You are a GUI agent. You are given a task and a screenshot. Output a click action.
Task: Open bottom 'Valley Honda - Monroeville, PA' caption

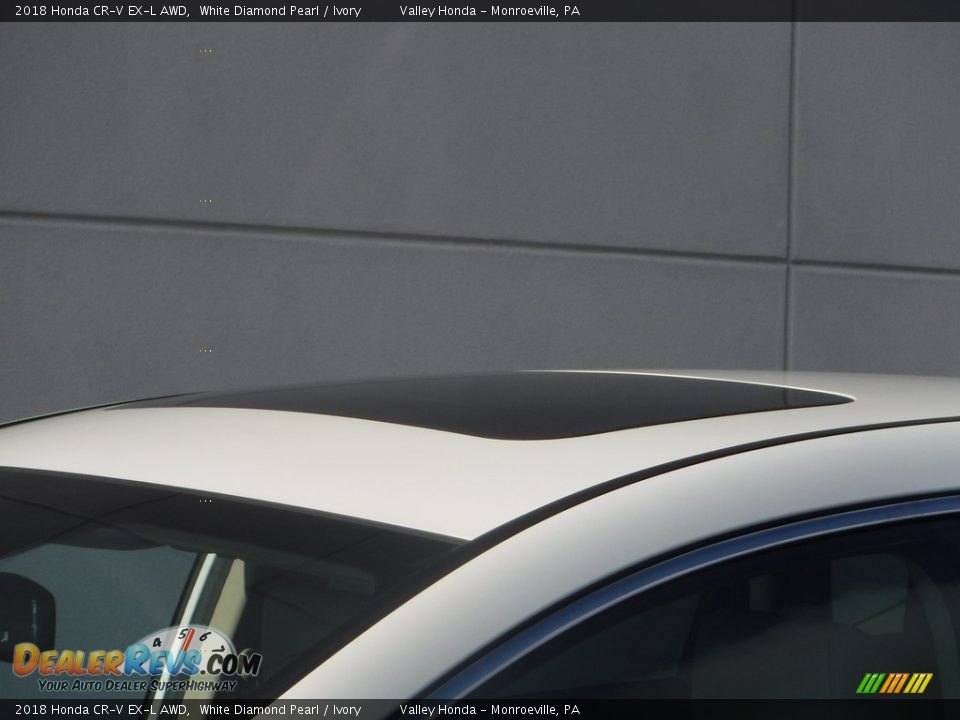pos(489,710)
